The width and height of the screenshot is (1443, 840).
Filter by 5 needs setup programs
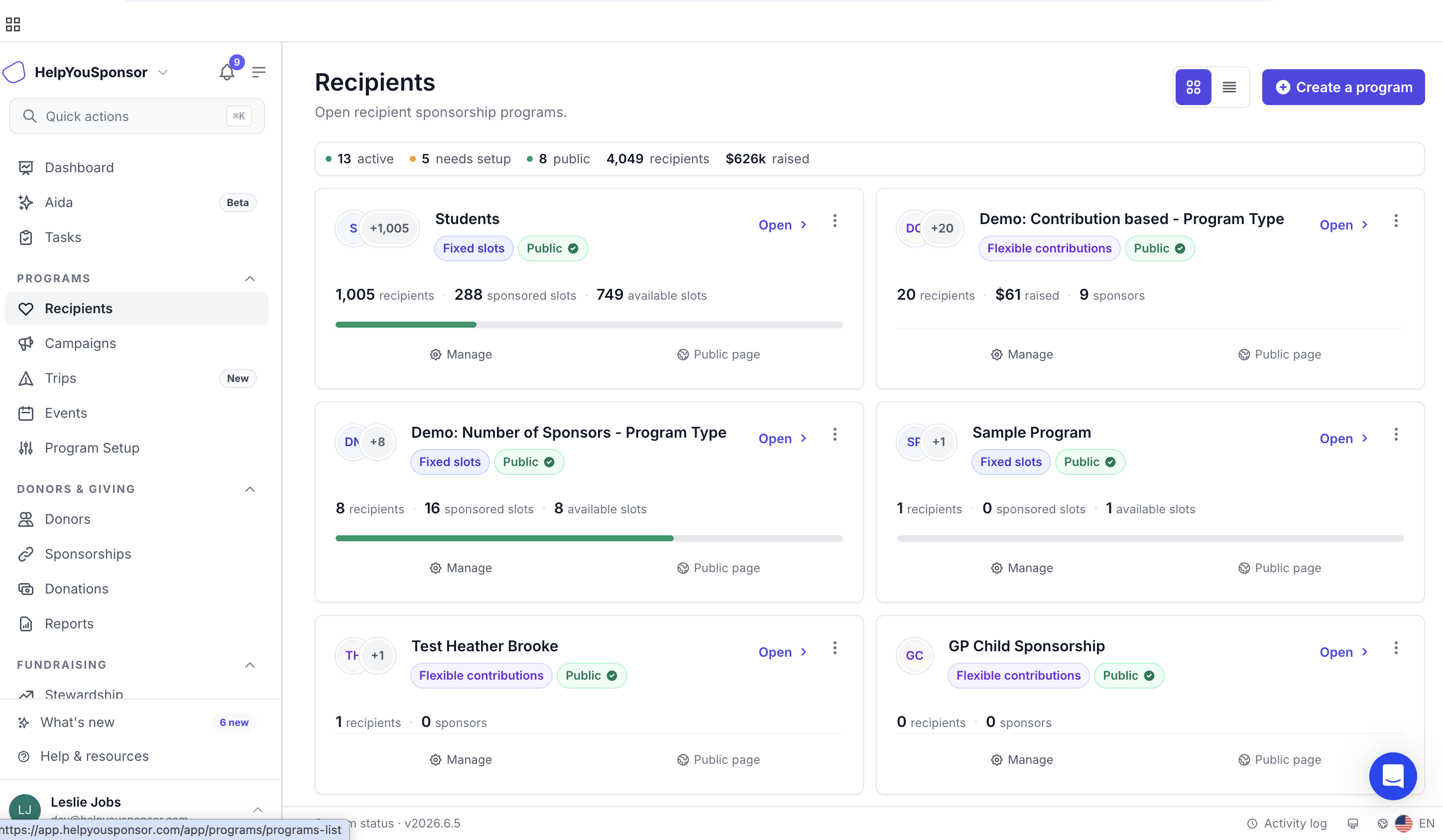(461, 159)
